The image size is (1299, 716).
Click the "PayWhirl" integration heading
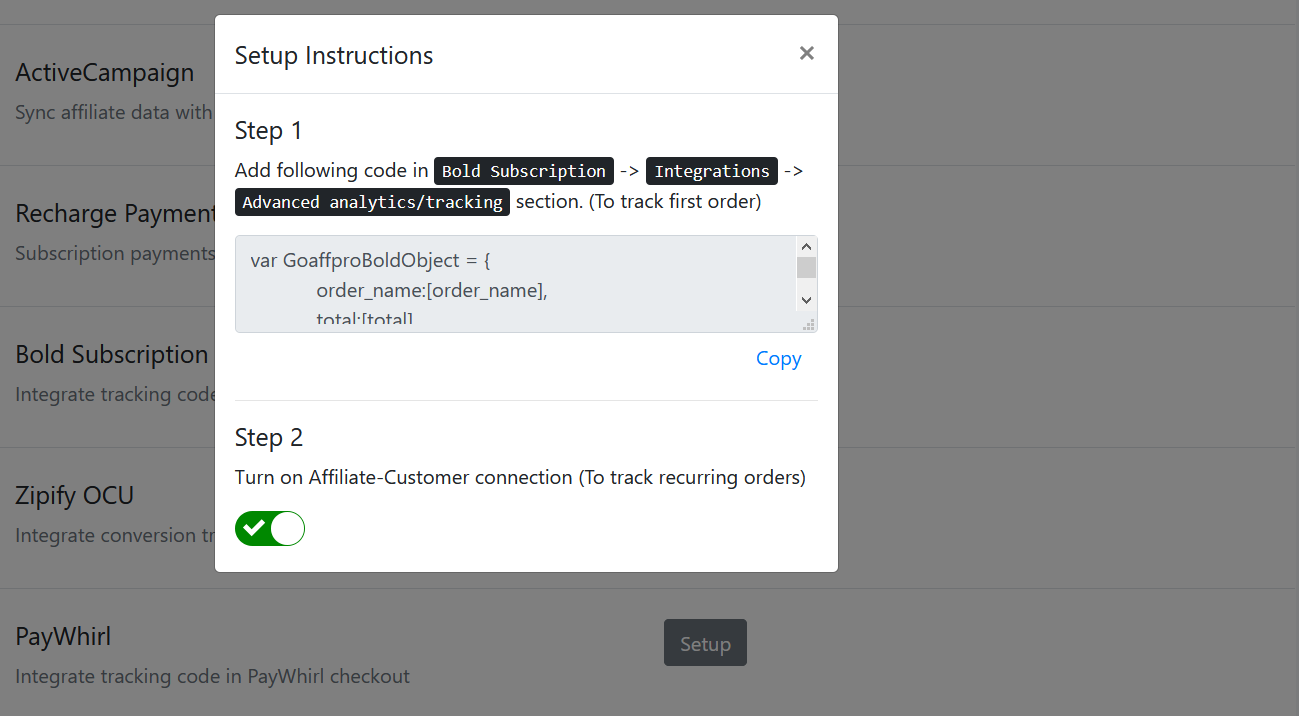[x=63, y=637]
